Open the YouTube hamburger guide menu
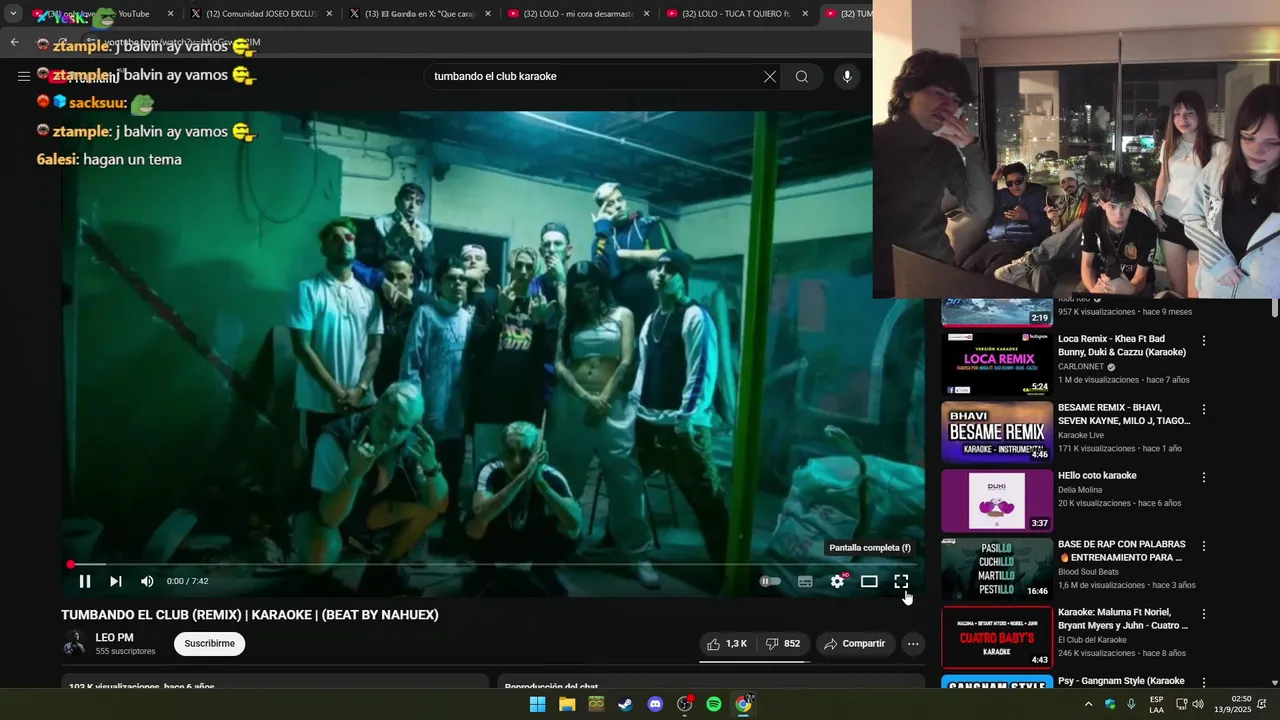 coord(24,76)
